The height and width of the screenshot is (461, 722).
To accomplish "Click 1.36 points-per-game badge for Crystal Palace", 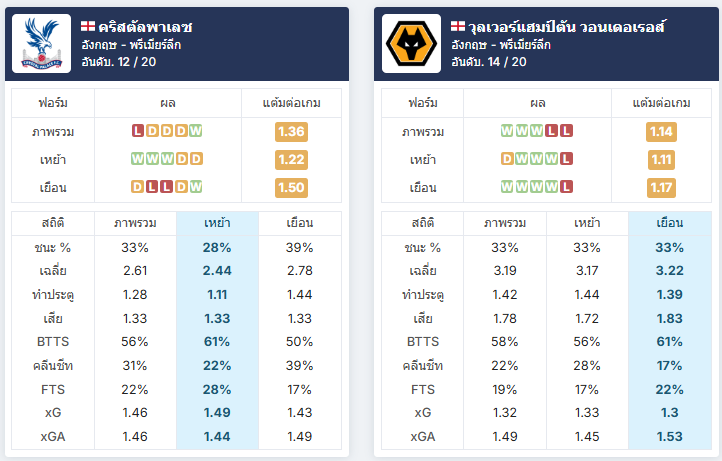I will coord(291,132).
